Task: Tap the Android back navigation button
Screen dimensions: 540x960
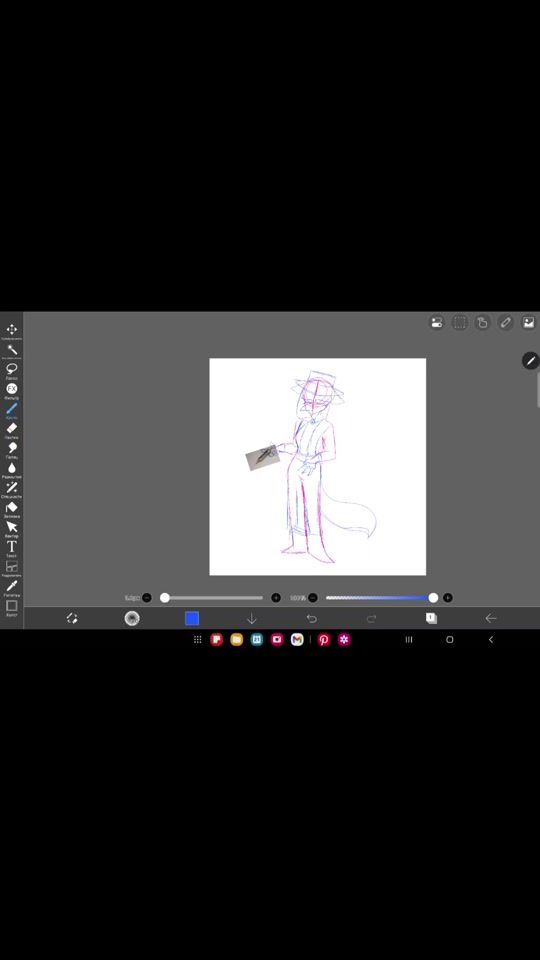Action: (490, 639)
